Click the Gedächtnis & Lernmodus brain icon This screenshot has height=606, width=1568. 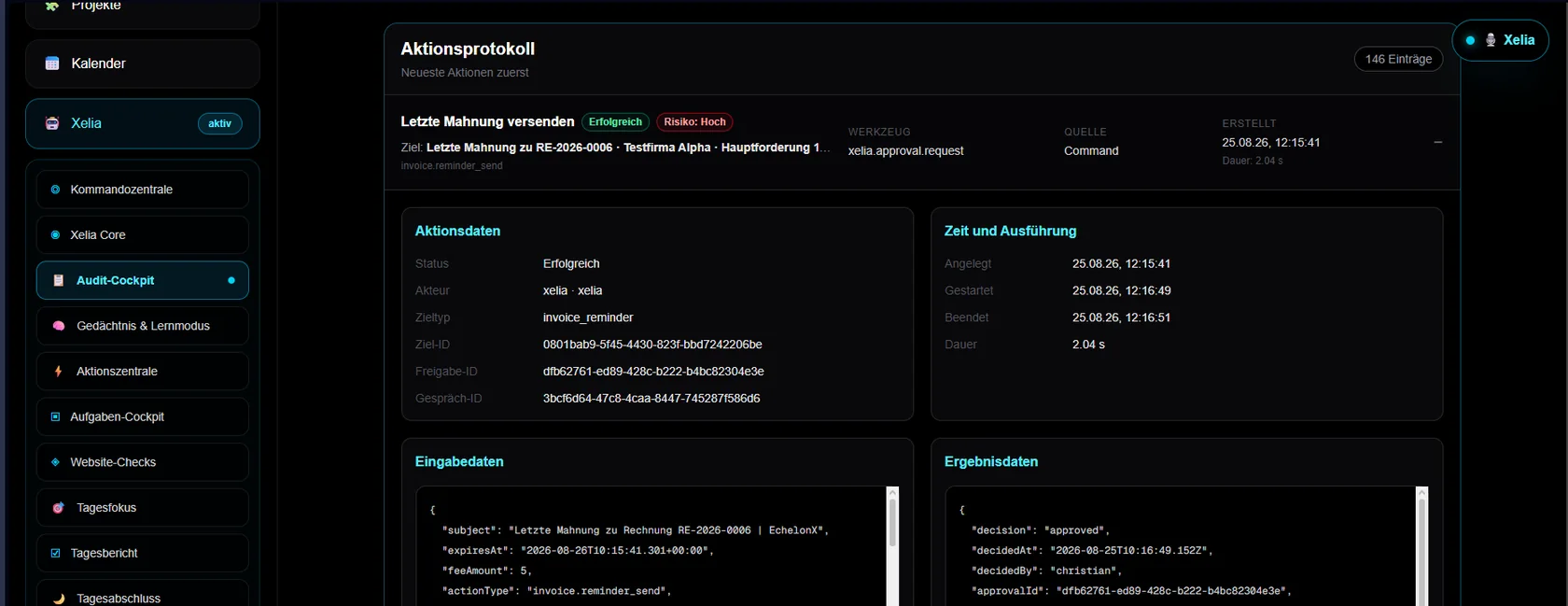(59, 326)
